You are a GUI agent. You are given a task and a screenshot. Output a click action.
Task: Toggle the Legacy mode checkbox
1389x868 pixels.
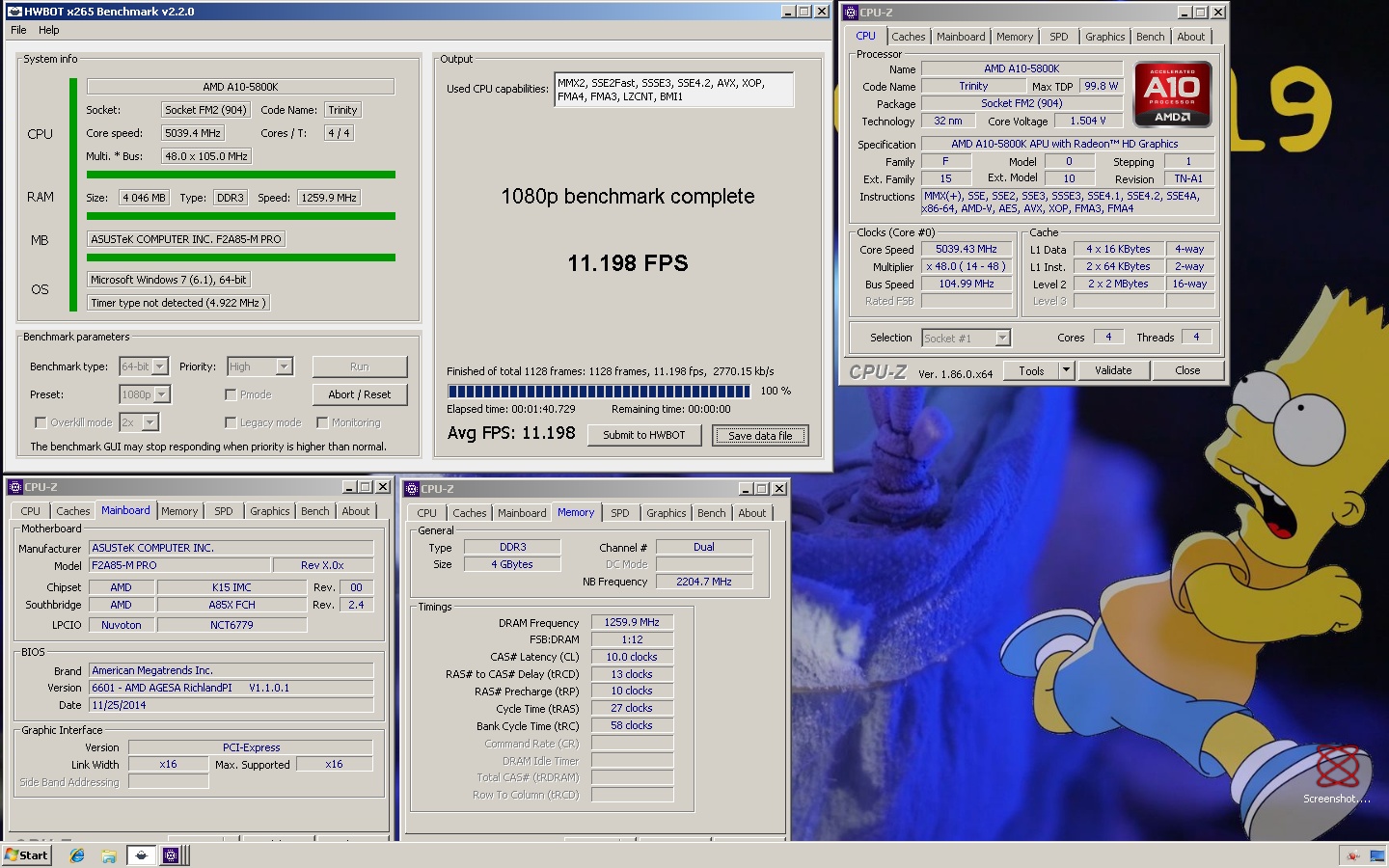click(231, 422)
